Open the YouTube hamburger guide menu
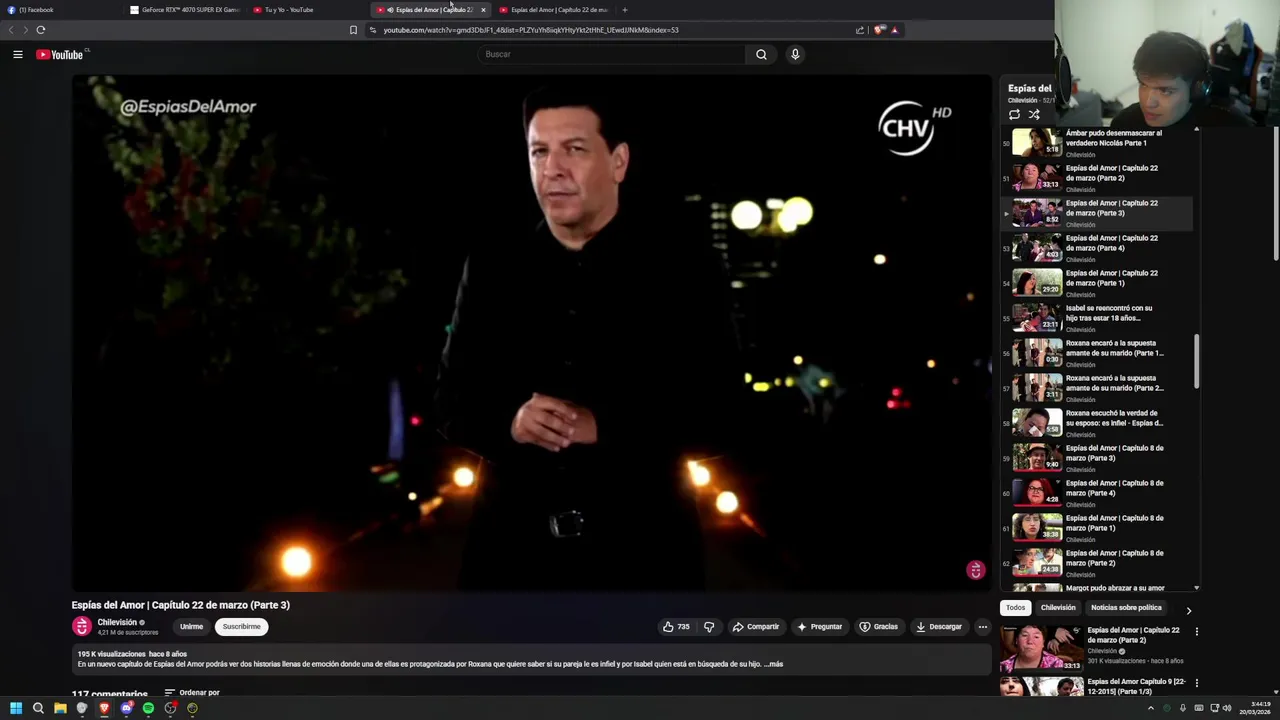The height and width of the screenshot is (720, 1280). click(x=18, y=54)
